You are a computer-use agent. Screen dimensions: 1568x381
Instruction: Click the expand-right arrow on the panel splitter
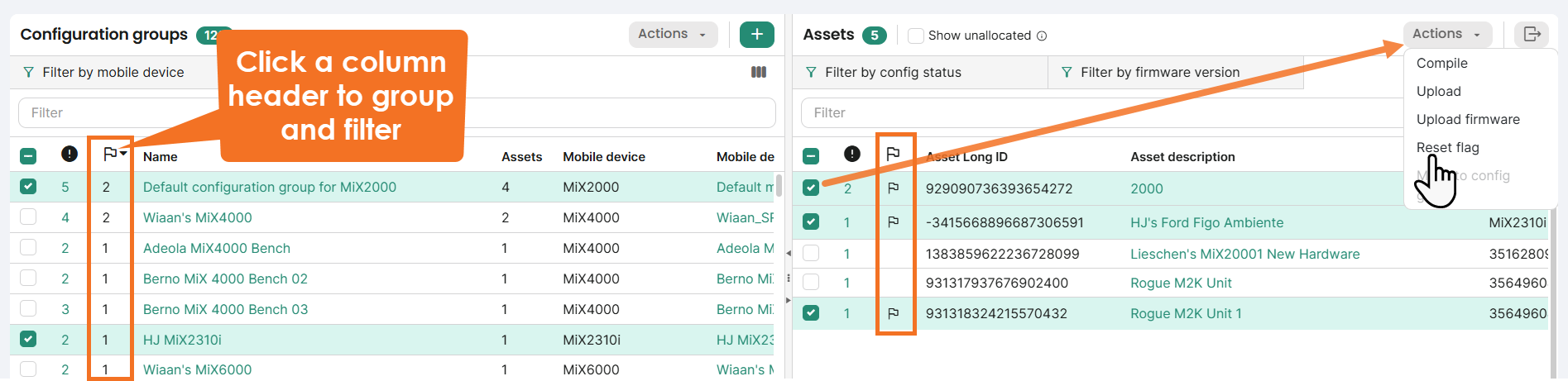click(788, 300)
